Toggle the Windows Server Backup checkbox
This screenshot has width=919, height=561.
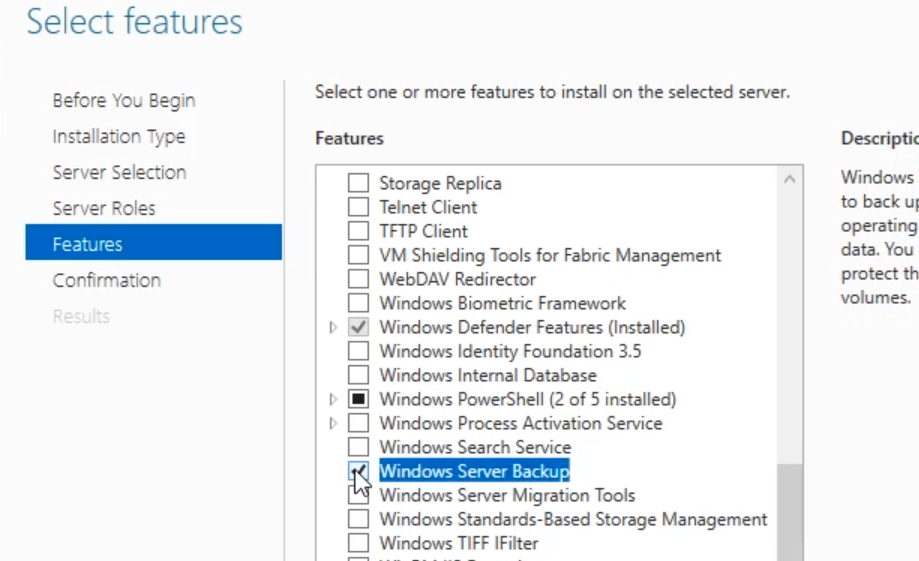coord(358,471)
